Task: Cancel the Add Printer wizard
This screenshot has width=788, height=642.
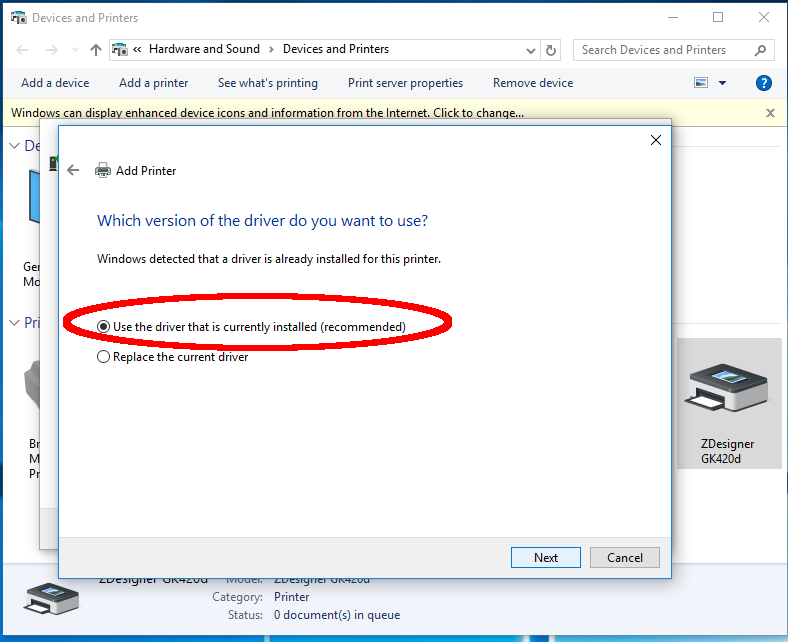Action: 625,558
